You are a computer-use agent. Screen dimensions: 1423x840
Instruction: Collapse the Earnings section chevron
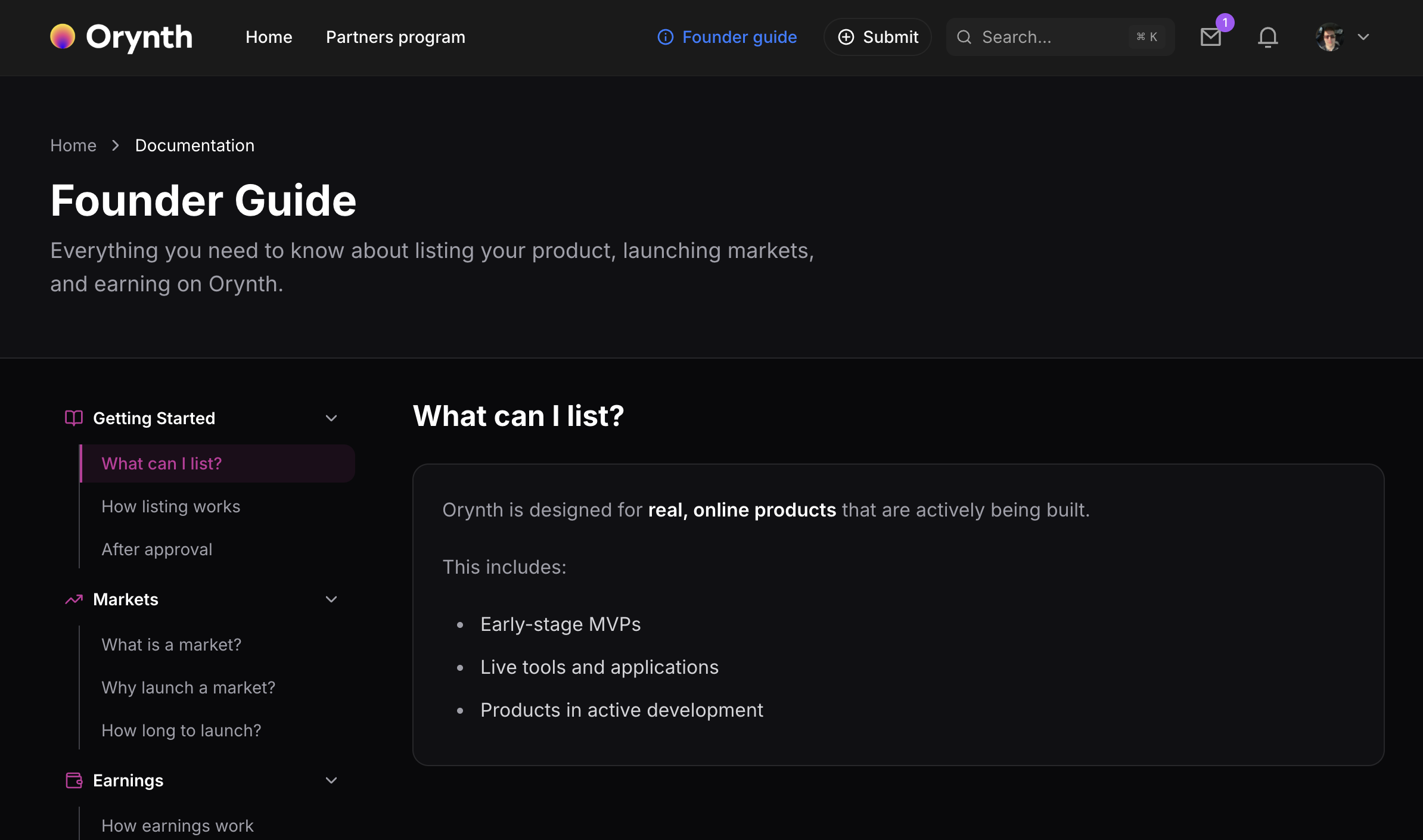331,780
